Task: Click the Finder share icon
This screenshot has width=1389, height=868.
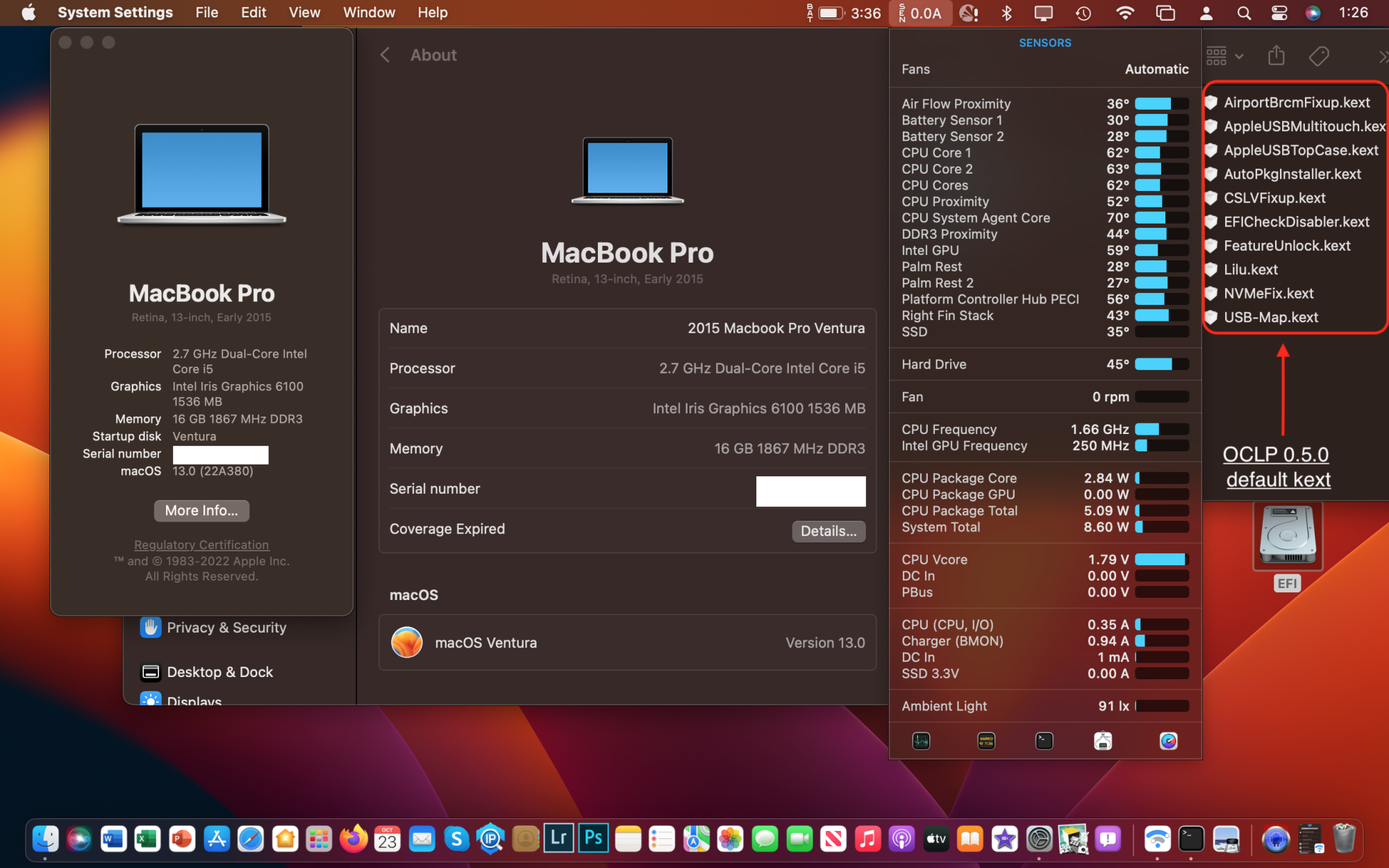Action: coord(1276,56)
